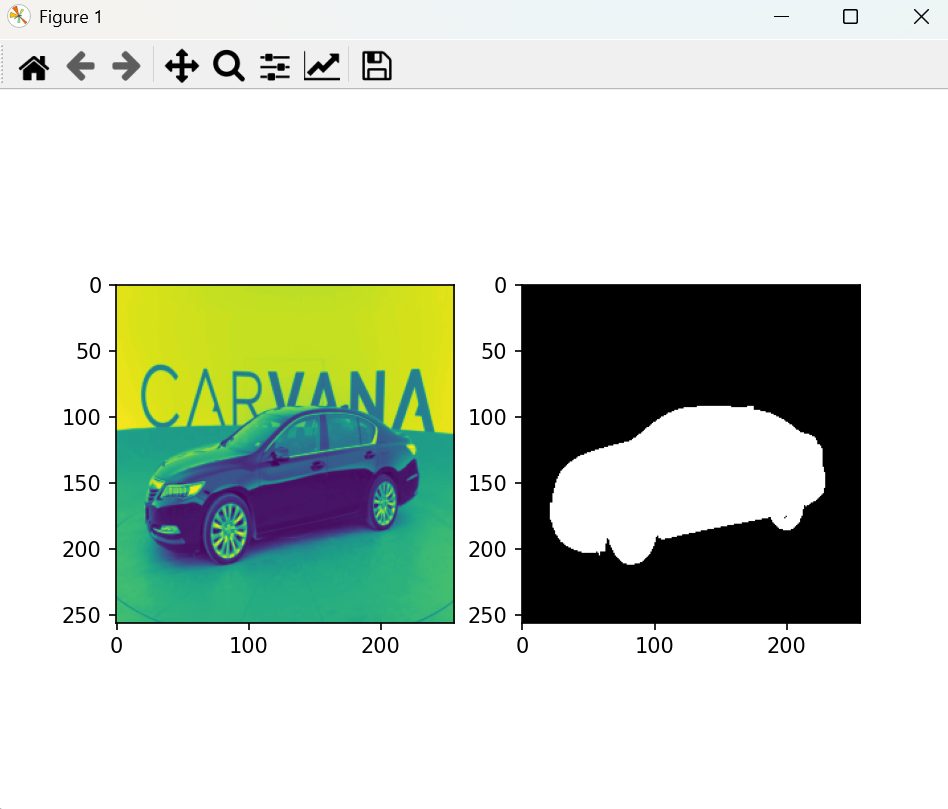Click the 100 tick label on right plot x-axis

click(x=656, y=645)
